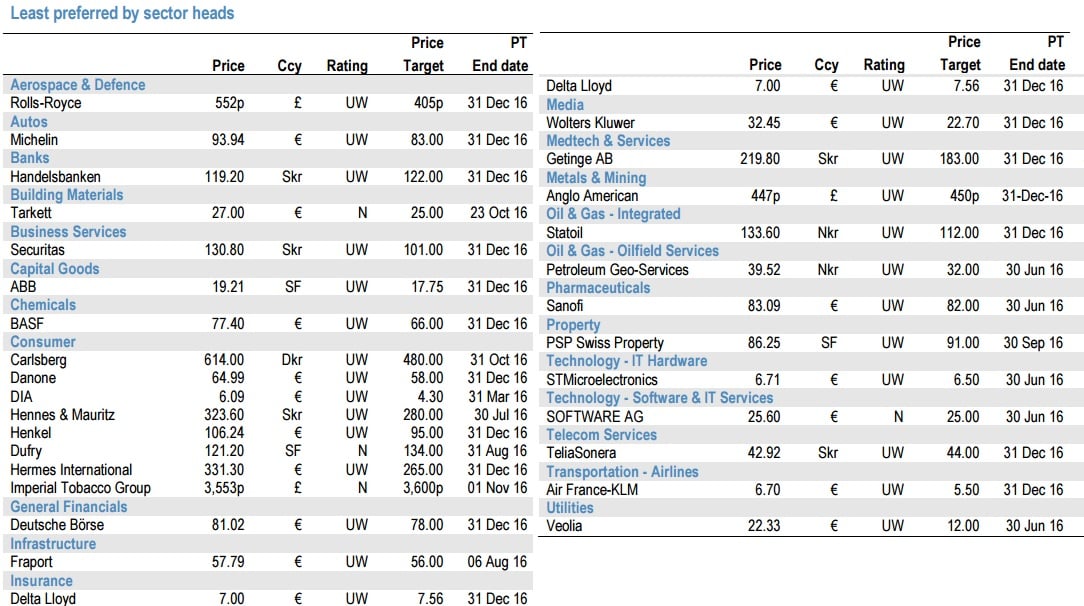Select the Oil & Gas - Oilfield Services heading
This screenshot has height=606, width=1084.
[x=633, y=251]
